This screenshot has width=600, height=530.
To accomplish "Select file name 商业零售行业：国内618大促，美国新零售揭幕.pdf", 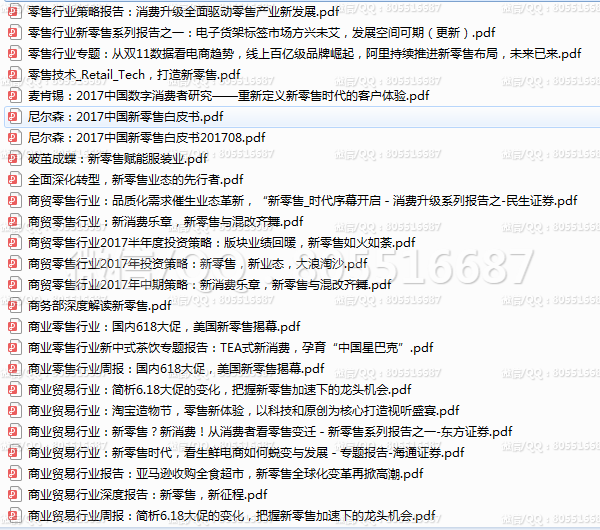I will point(164,327).
